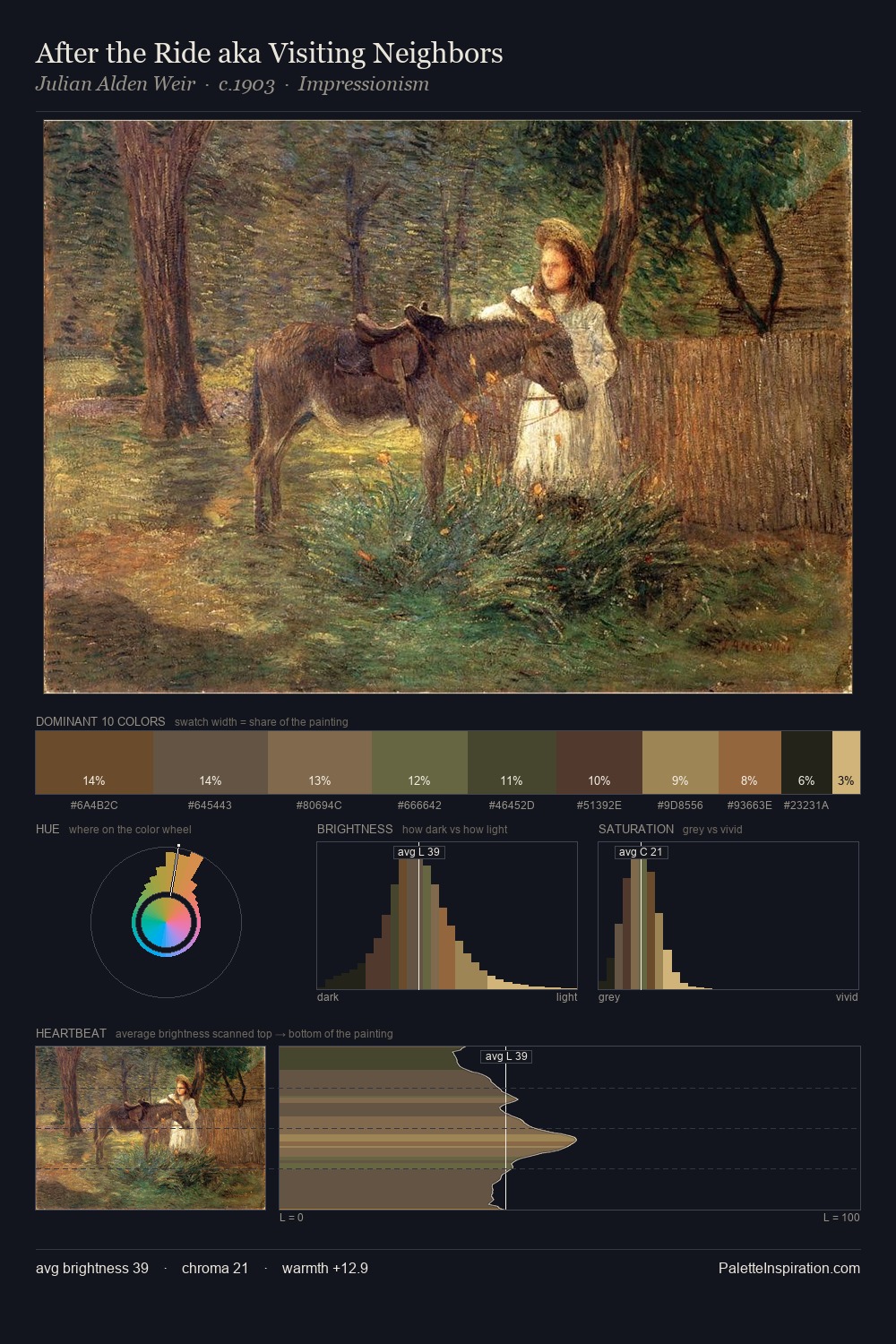Click hex code '#23231A' text
Viewport: 896px width, 1344px height.
point(806,806)
